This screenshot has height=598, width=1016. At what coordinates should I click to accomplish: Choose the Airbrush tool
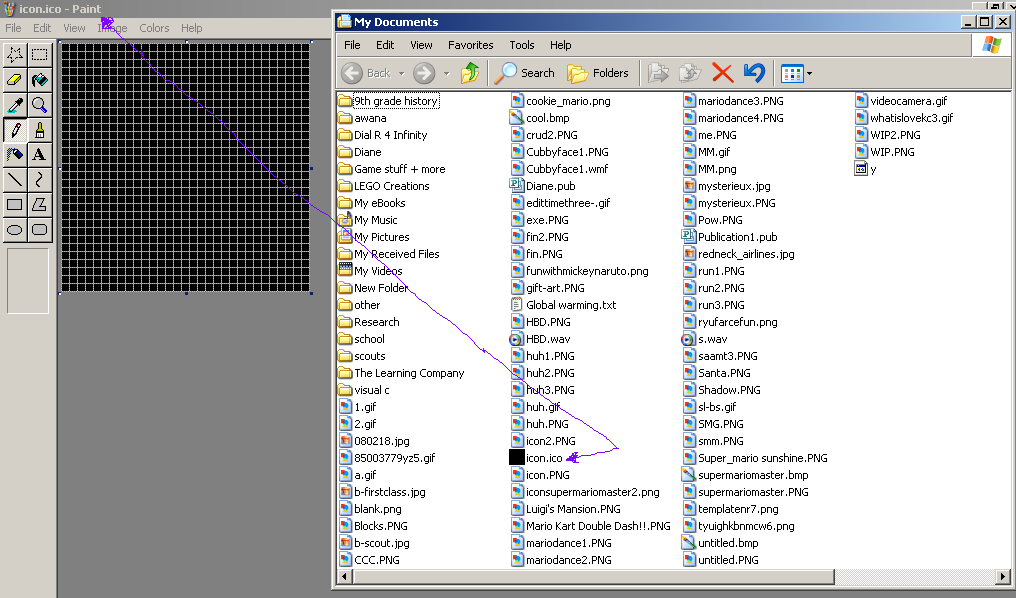click(15, 155)
